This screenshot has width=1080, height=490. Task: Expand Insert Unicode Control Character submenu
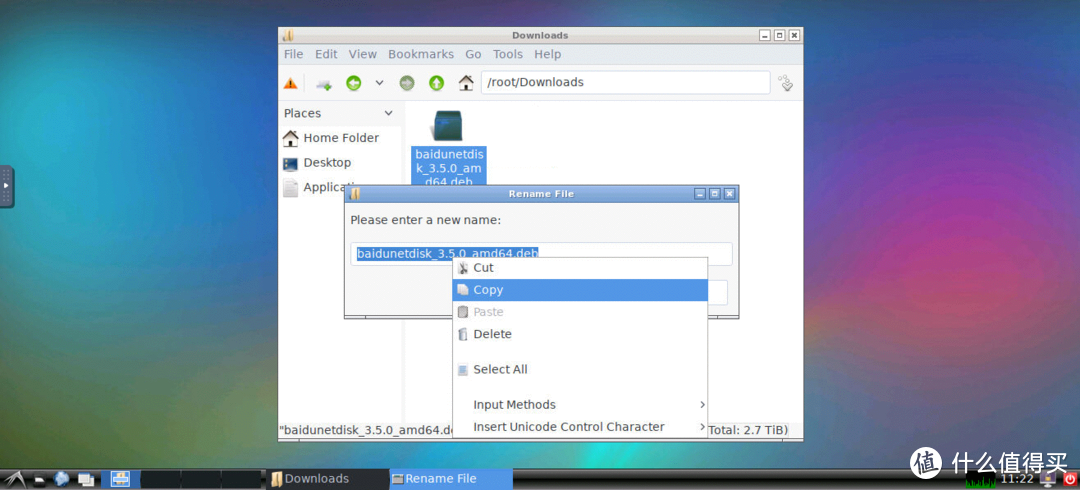coord(580,427)
